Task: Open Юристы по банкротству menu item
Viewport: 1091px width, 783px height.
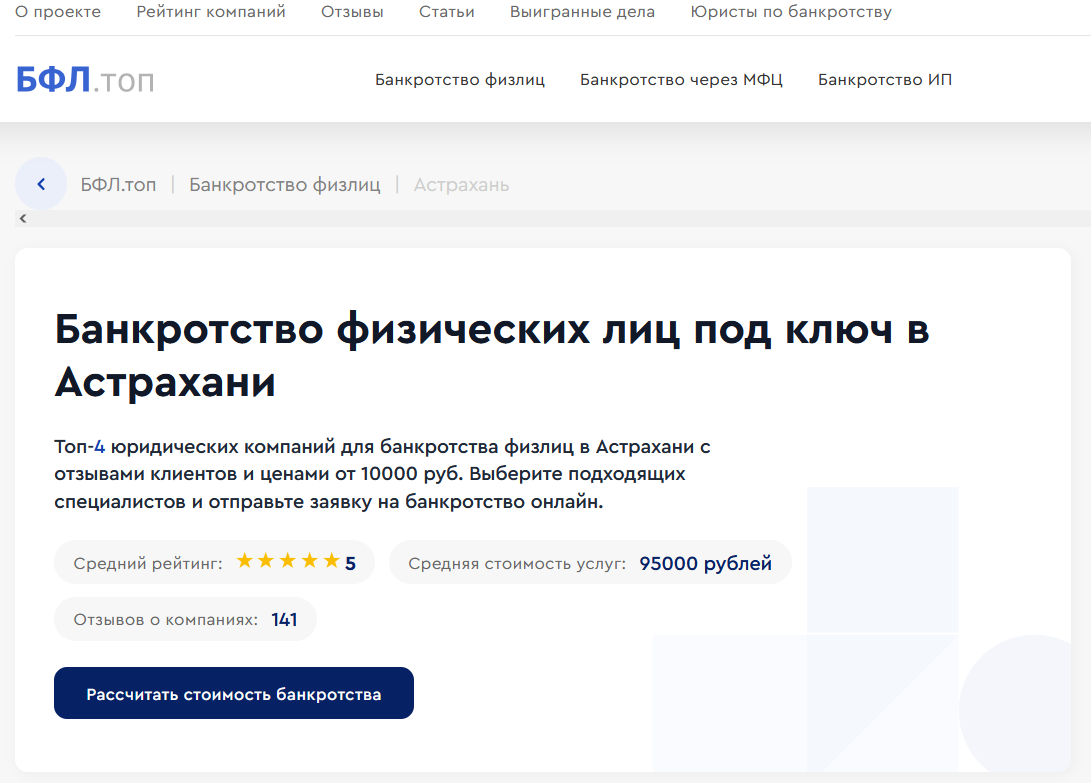Action: coord(791,12)
